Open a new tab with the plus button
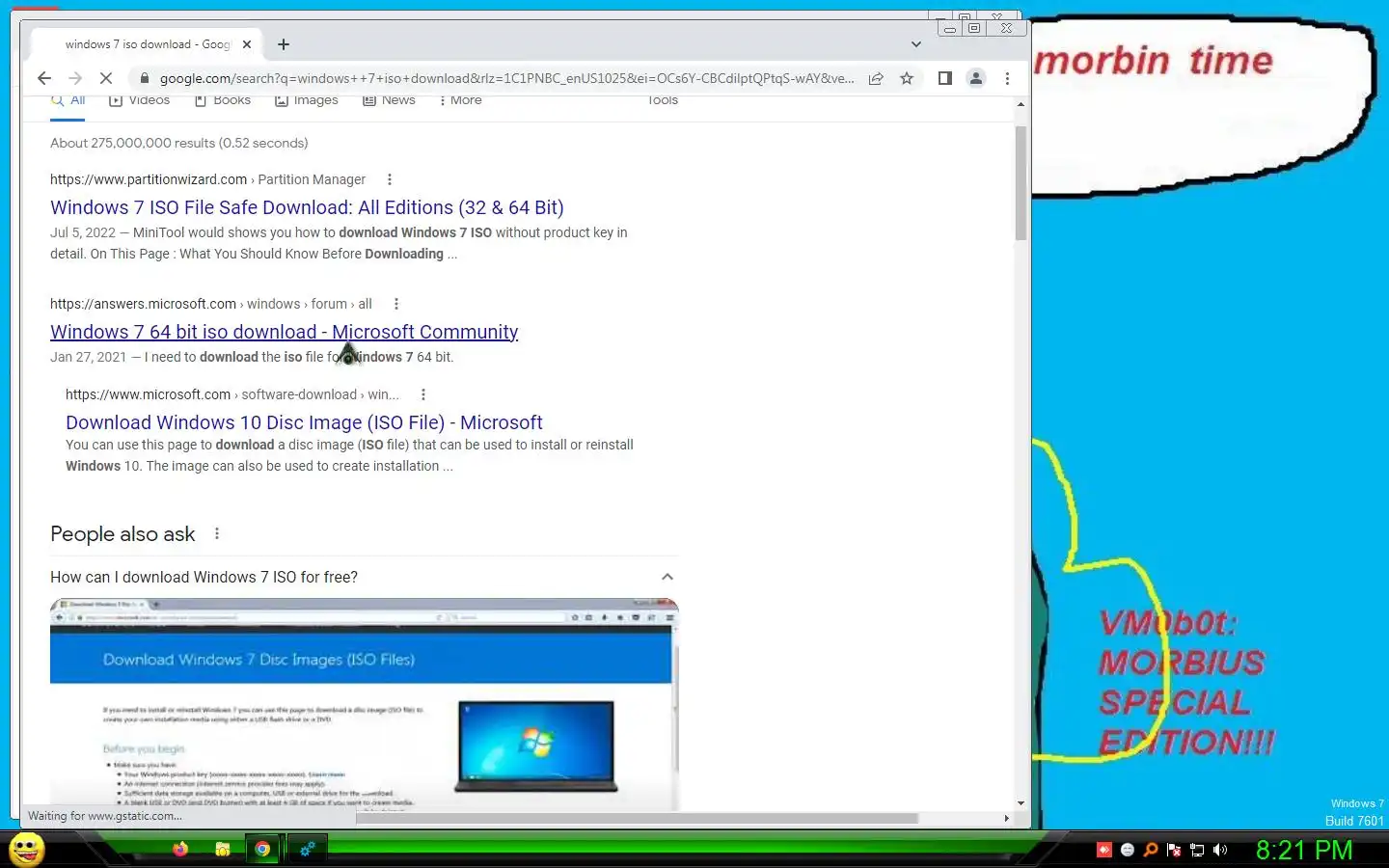1389x868 pixels. [x=283, y=44]
